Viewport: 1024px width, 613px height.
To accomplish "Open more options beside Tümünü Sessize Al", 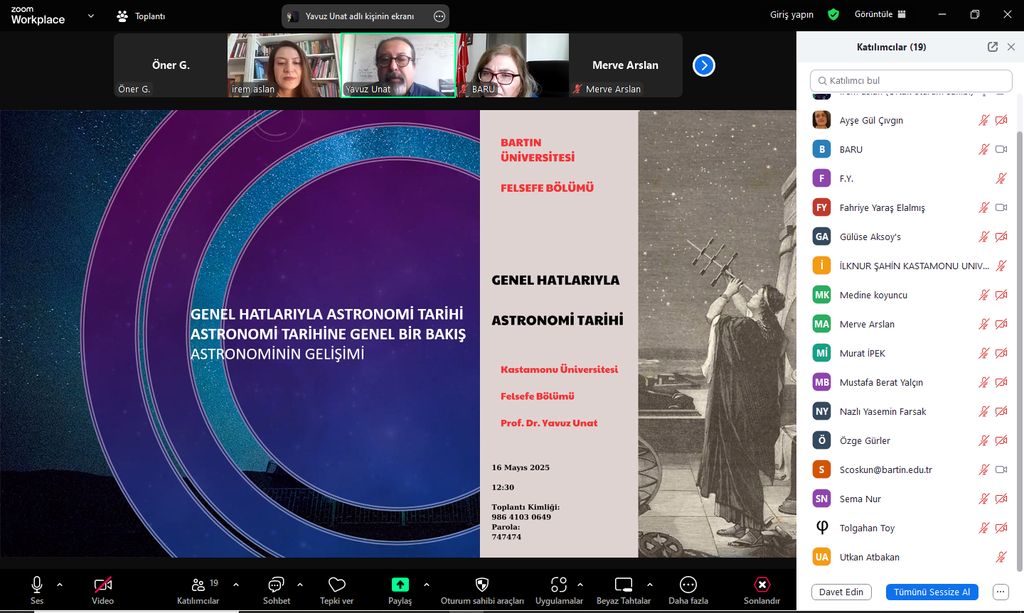I will point(1000,592).
